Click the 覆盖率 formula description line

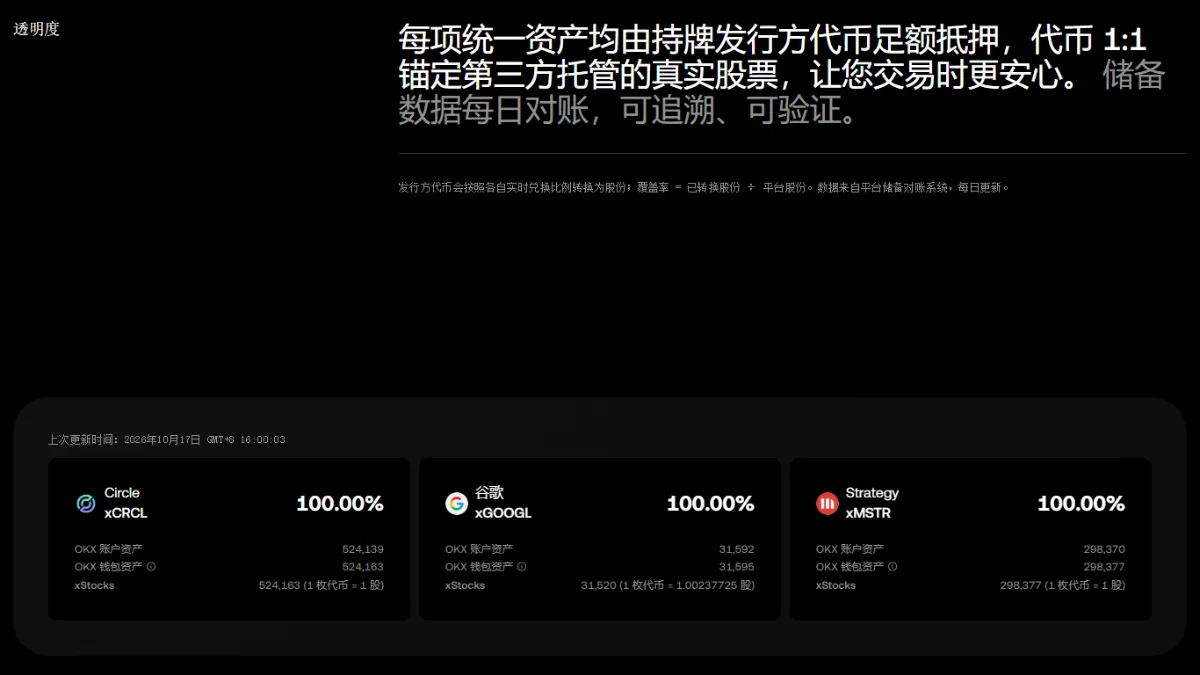[704, 187]
